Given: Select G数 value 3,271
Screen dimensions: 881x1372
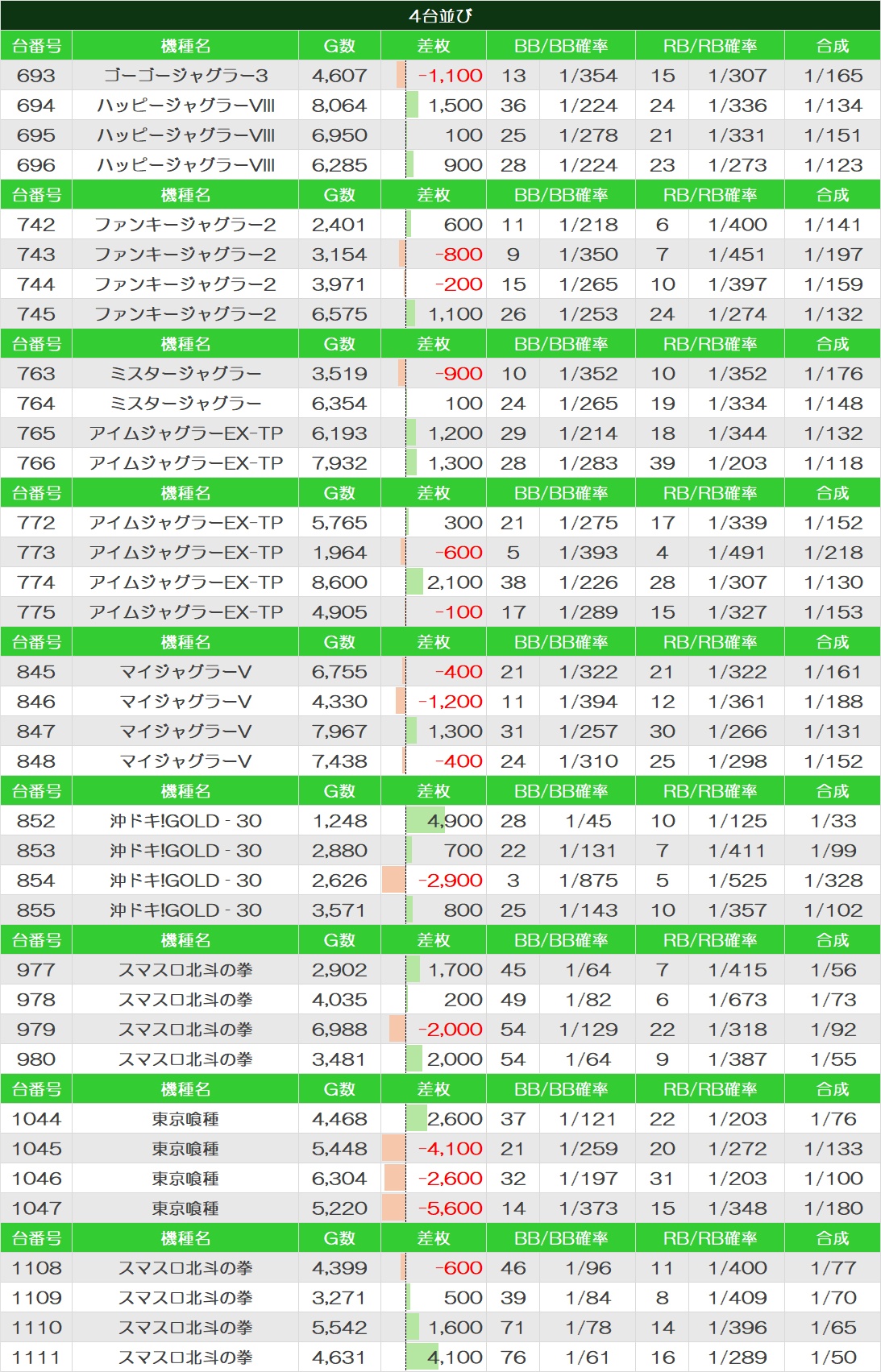Looking at the screenshot, I should pos(339,1298).
